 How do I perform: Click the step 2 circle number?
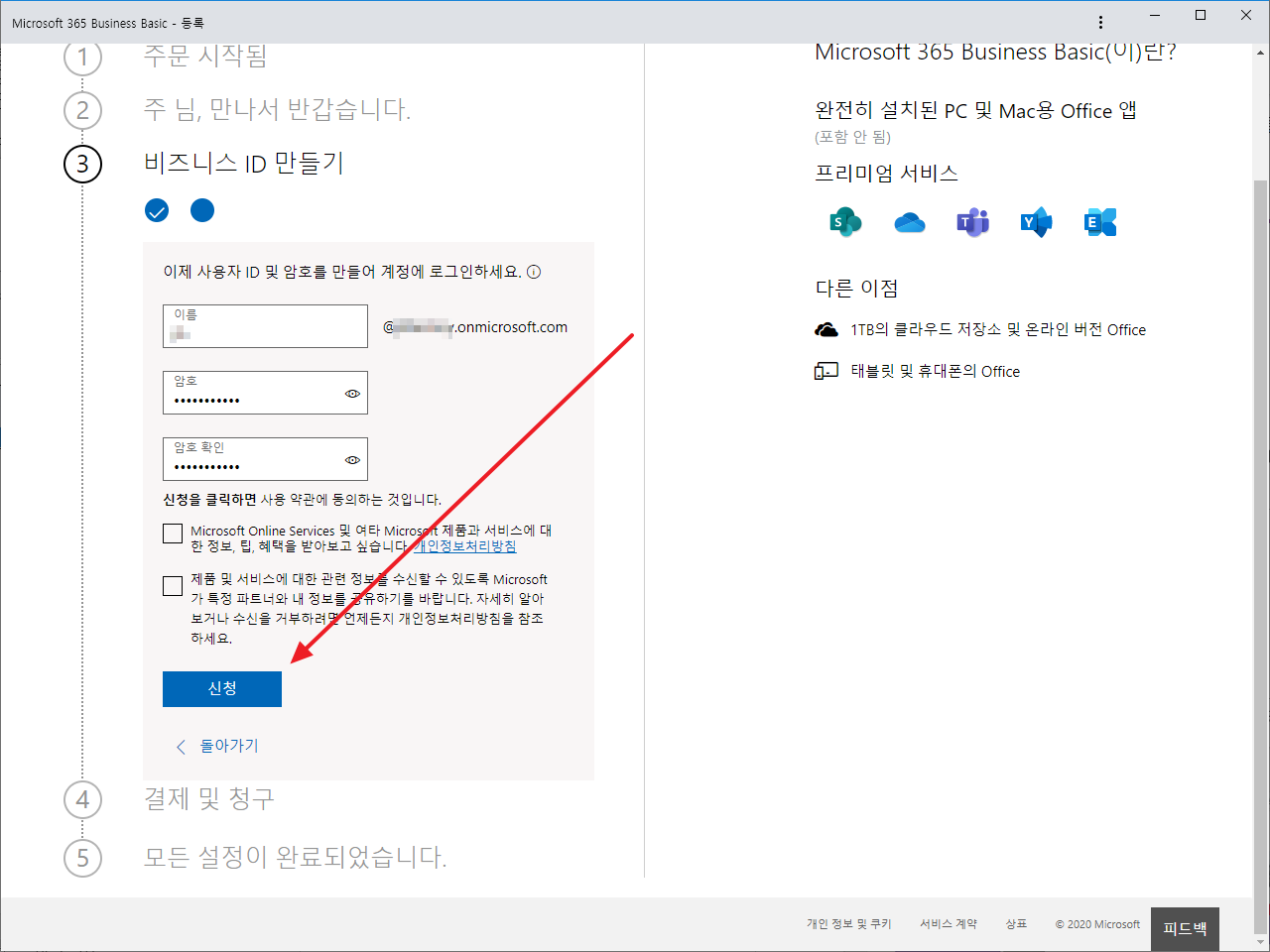click(83, 110)
